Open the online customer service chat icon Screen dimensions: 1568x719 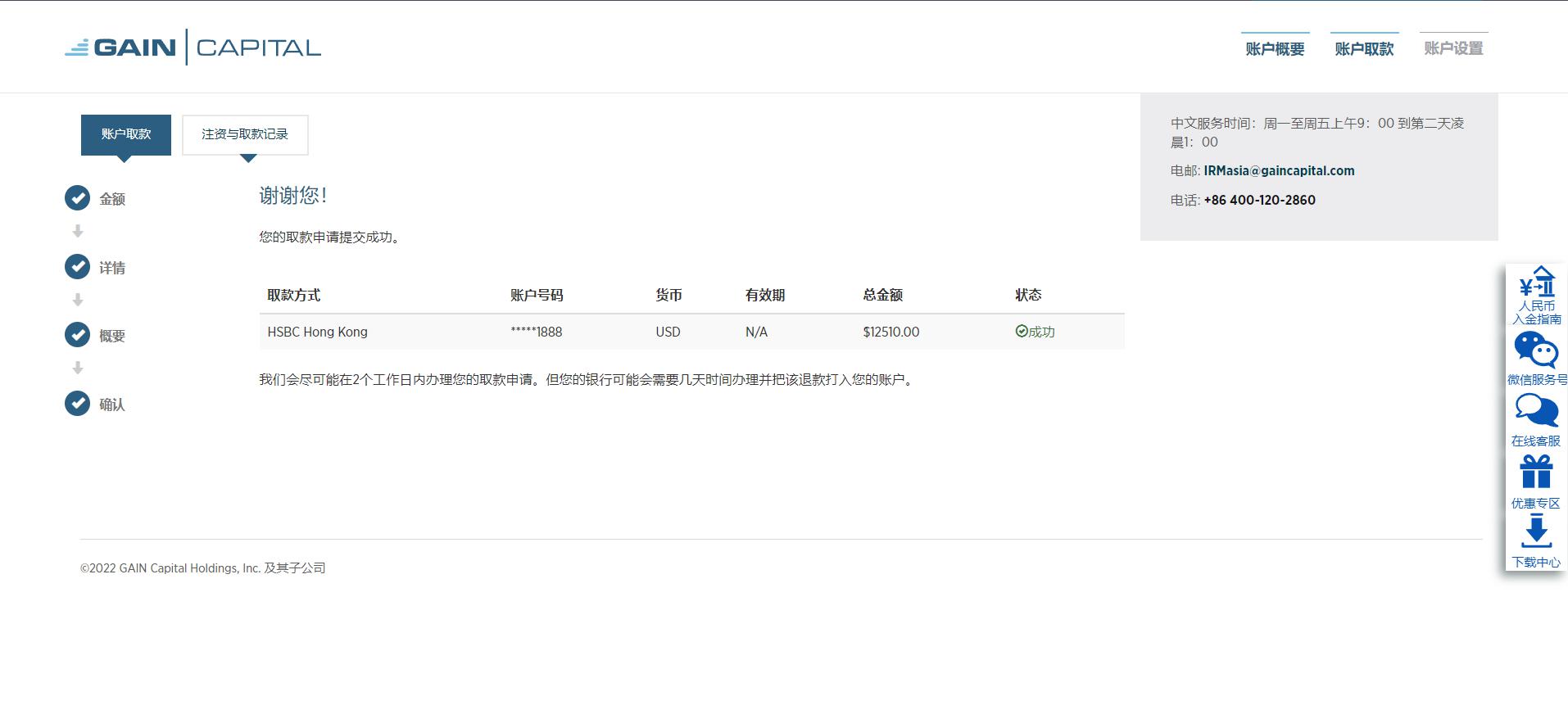tap(1536, 418)
